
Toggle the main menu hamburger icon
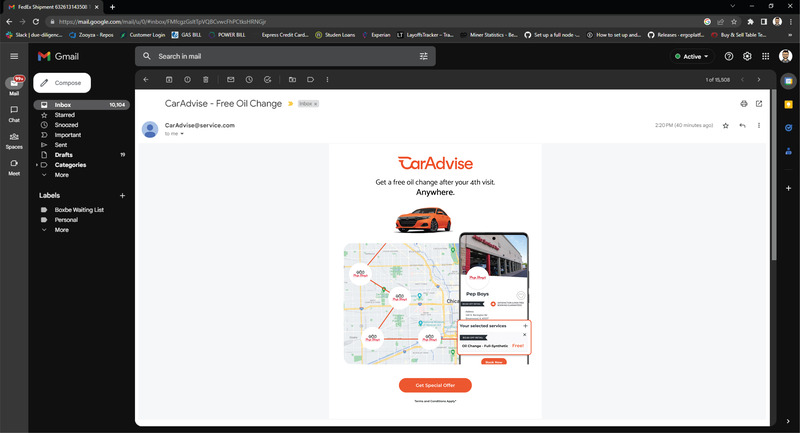point(14,56)
